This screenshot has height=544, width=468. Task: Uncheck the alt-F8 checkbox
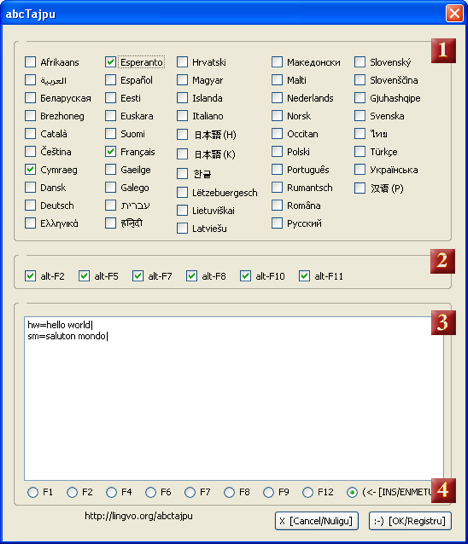192,276
